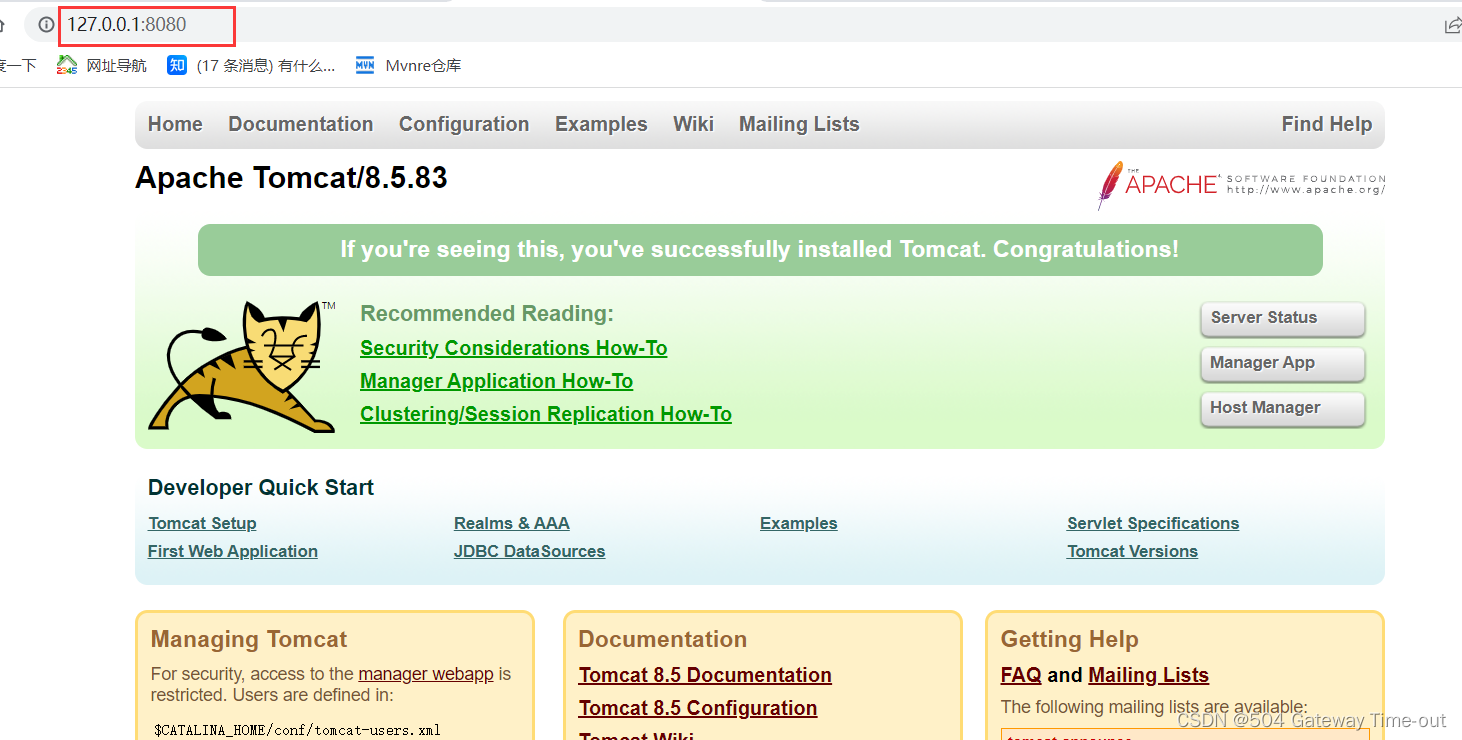The width and height of the screenshot is (1462, 740).
Task: Click the Apache Software Foundation feather logo
Action: [x=1240, y=185]
